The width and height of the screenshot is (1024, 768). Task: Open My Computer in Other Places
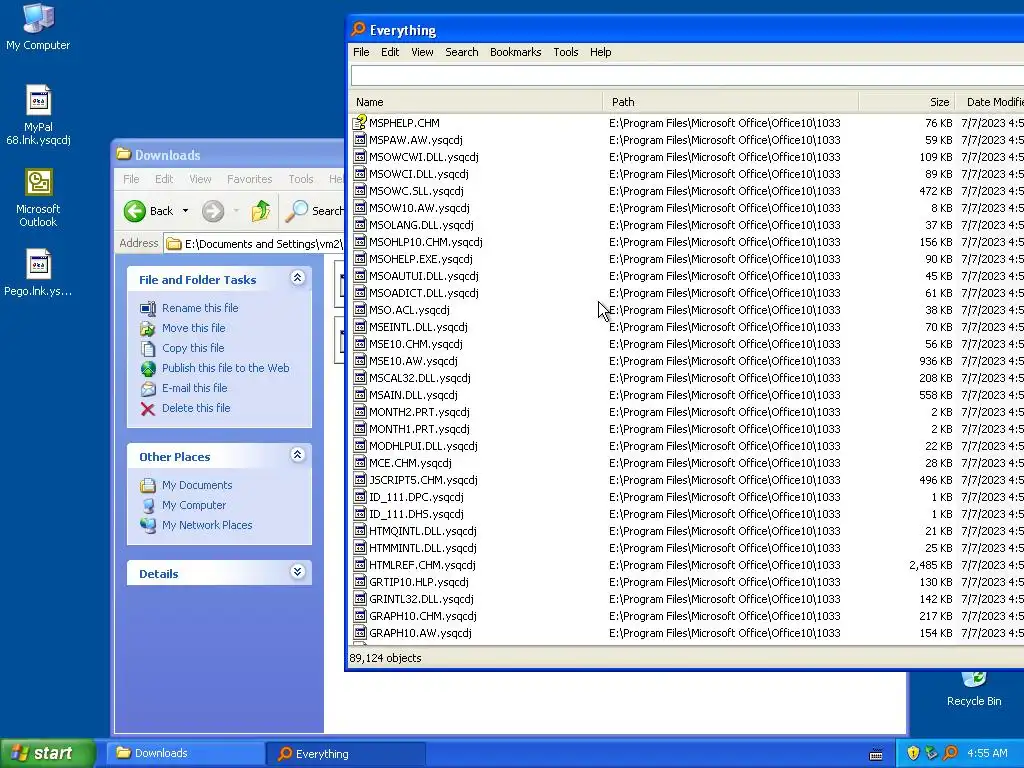tap(194, 505)
